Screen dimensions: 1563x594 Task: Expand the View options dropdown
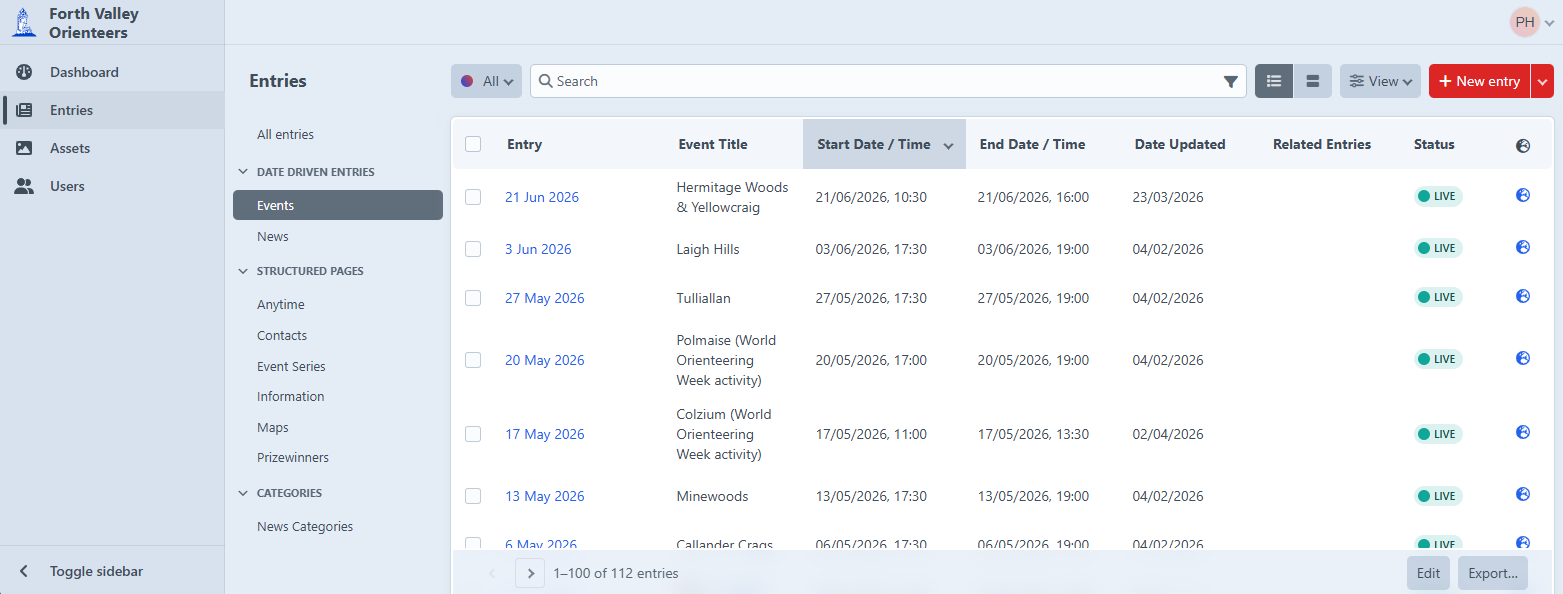[x=1380, y=81]
